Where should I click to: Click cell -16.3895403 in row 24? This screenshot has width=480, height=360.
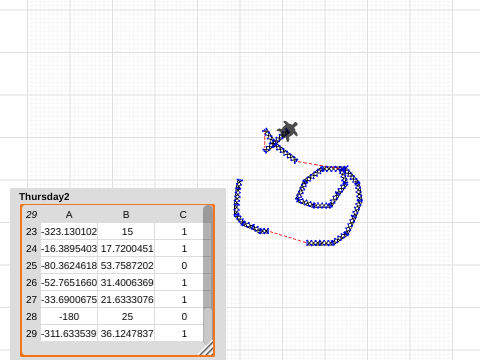coord(69,249)
